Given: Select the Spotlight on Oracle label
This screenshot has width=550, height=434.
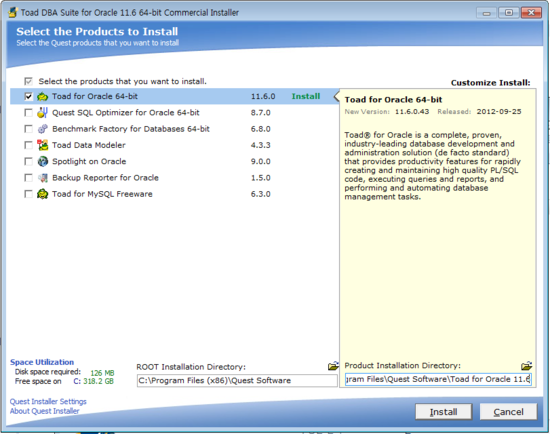Looking at the screenshot, I should (89, 161).
